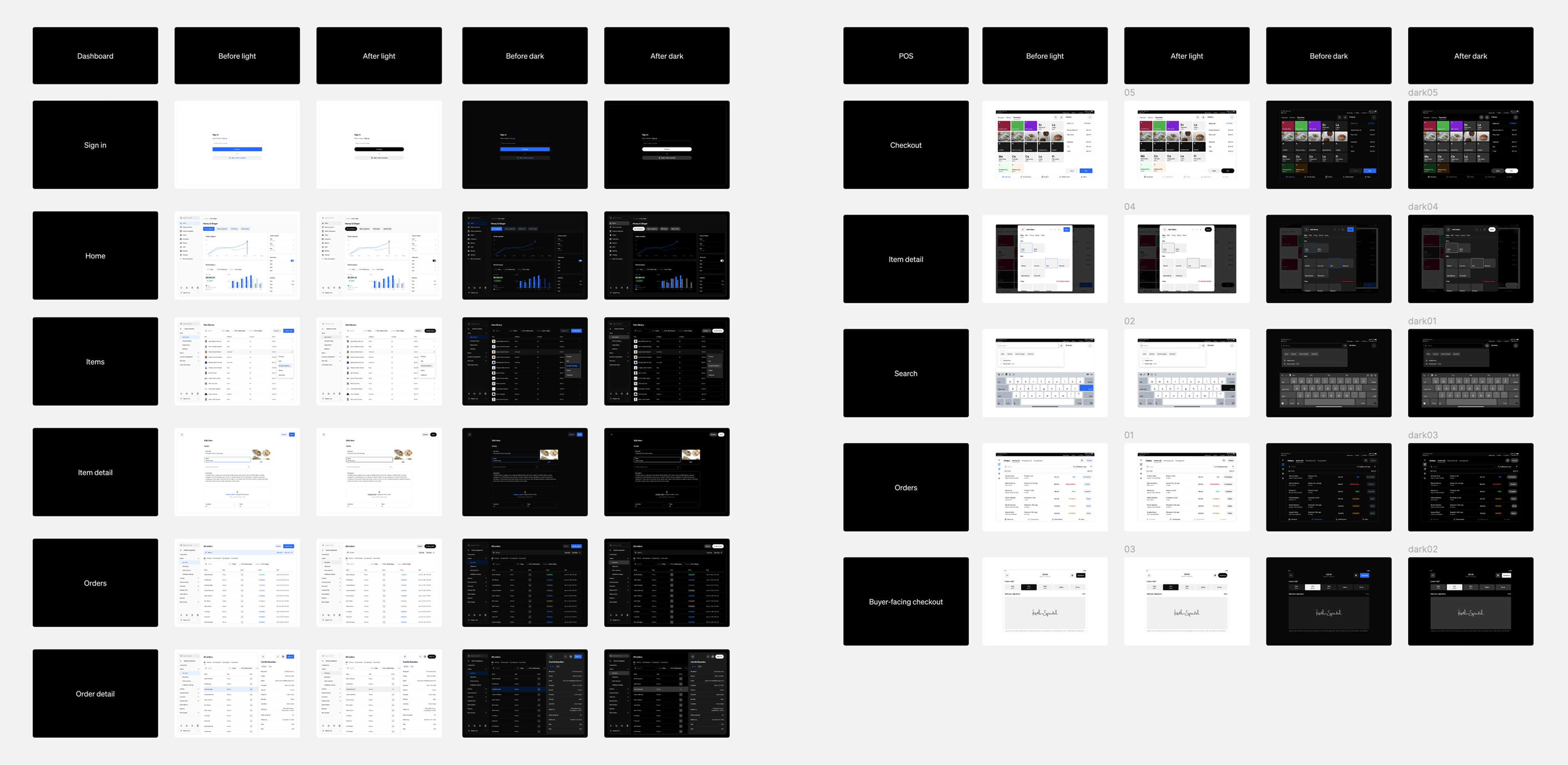Screen dimensions: 1568x765
Task: Open the Today date filter dropdown in All orders
Action: click(232, 565)
